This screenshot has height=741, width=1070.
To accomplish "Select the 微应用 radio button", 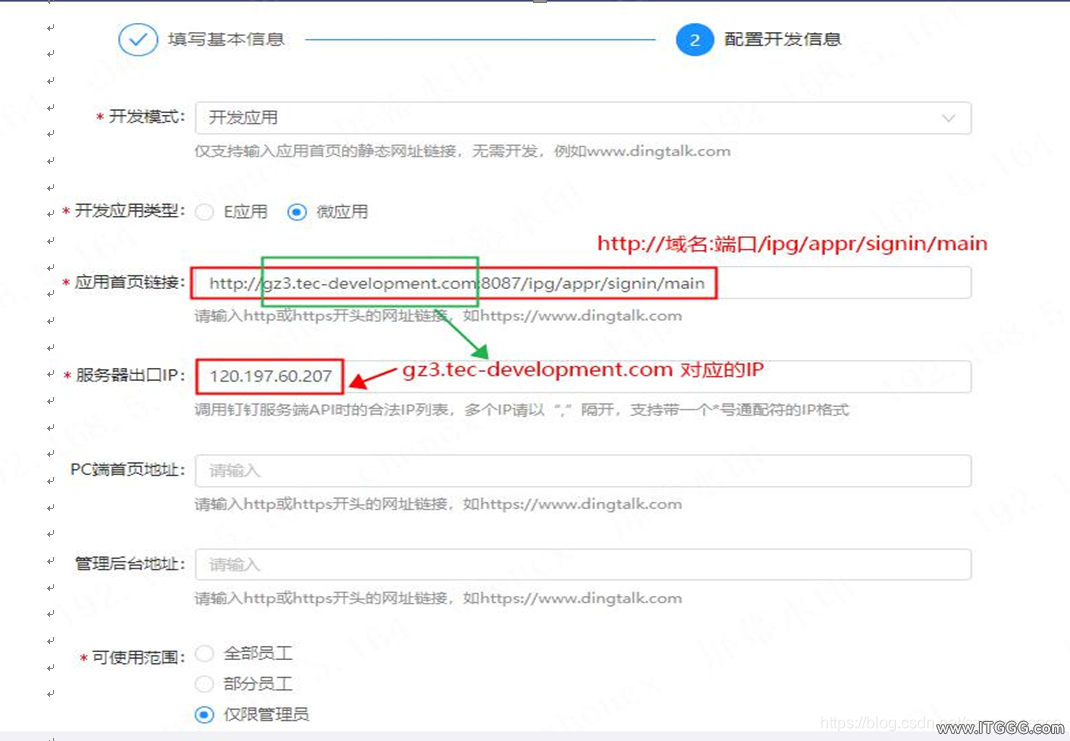I will (x=297, y=212).
